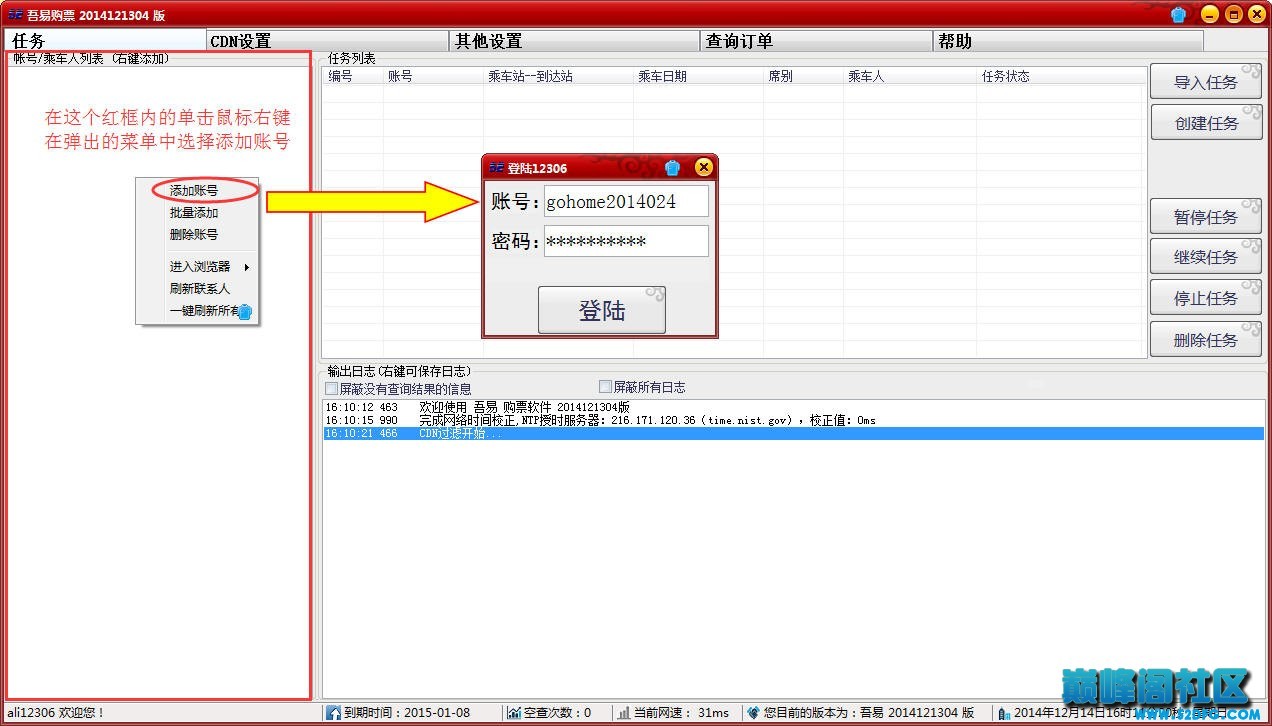This screenshot has height=726, width=1272.
Task: Open the 查询订单 tab
Action: pyautogui.click(x=817, y=41)
